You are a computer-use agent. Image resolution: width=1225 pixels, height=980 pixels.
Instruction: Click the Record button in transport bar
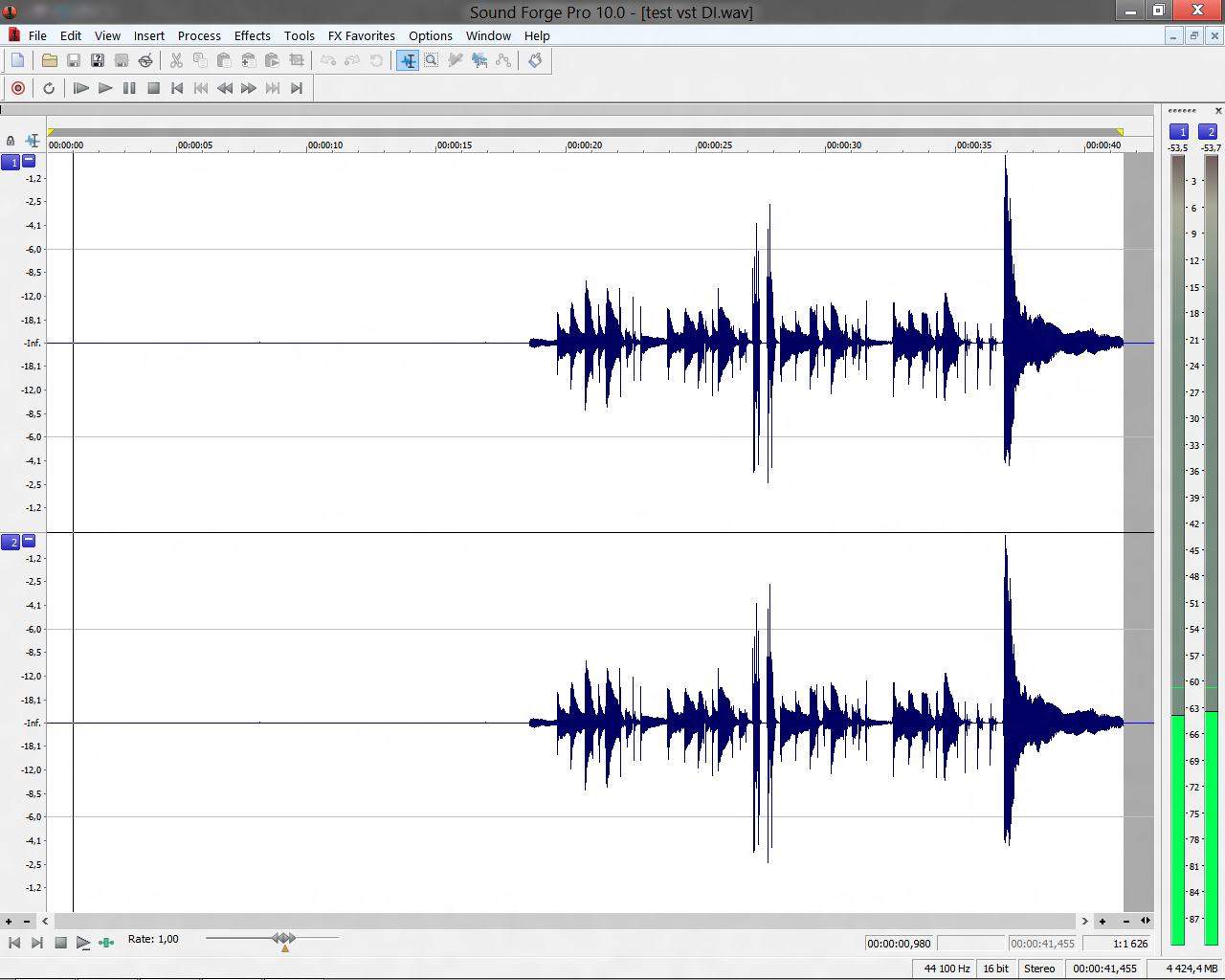click(17, 88)
